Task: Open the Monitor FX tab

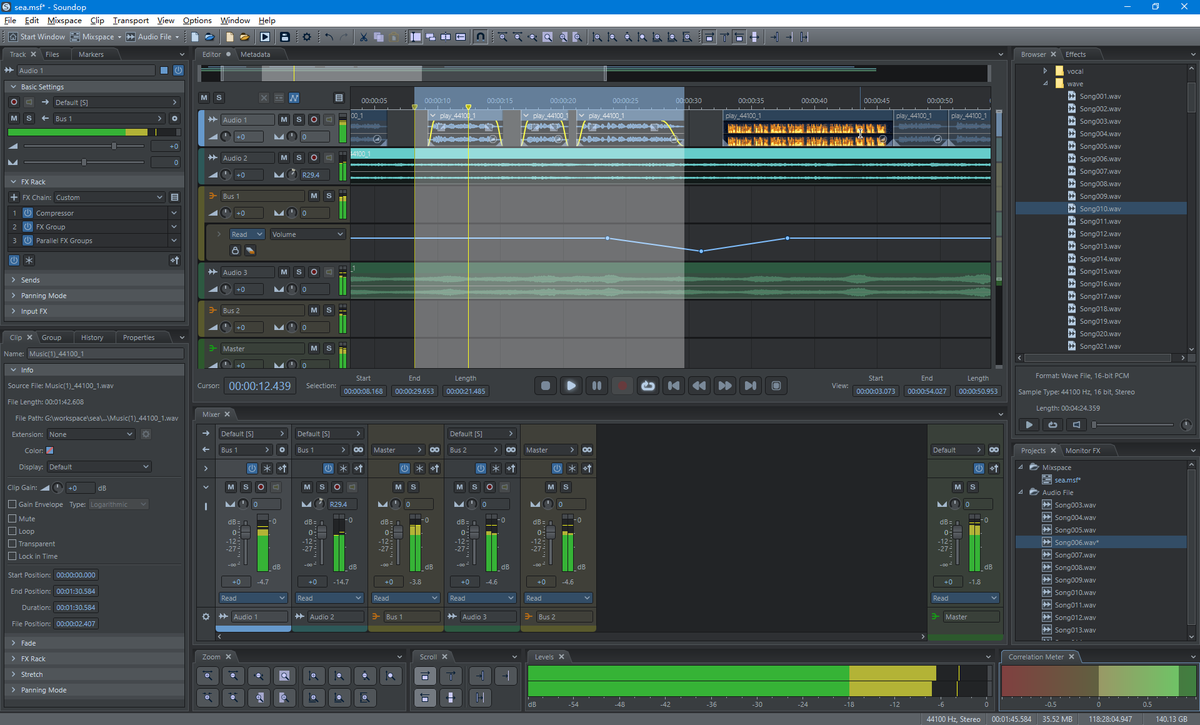Action: point(1082,451)
